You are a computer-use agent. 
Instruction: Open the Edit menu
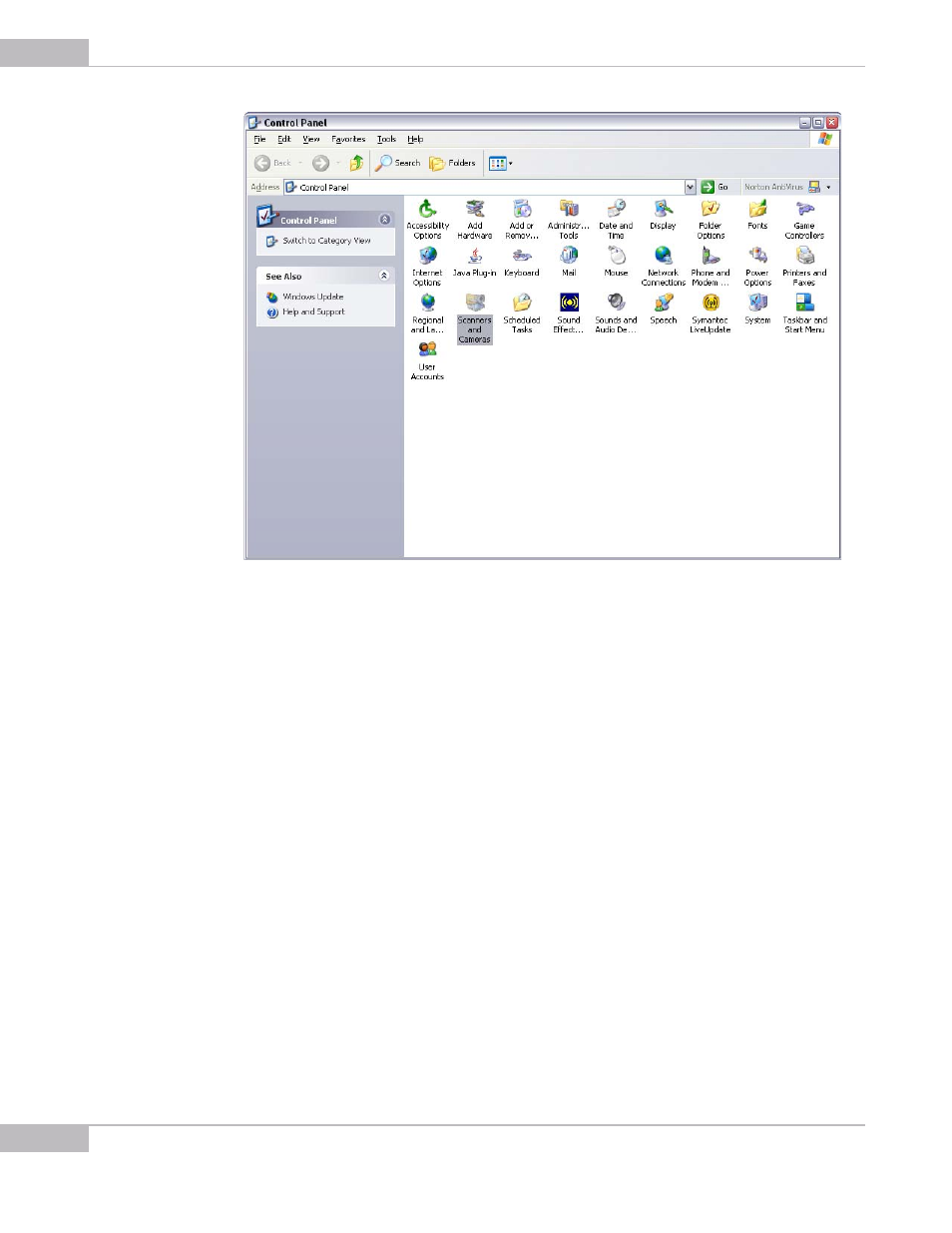(x=284, y=140)
